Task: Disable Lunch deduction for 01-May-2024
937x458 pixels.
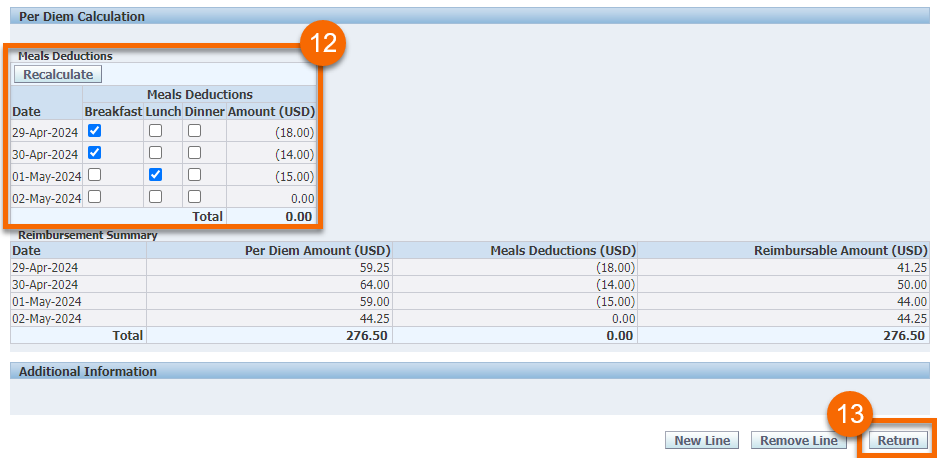Action: [x=155, y=175]
